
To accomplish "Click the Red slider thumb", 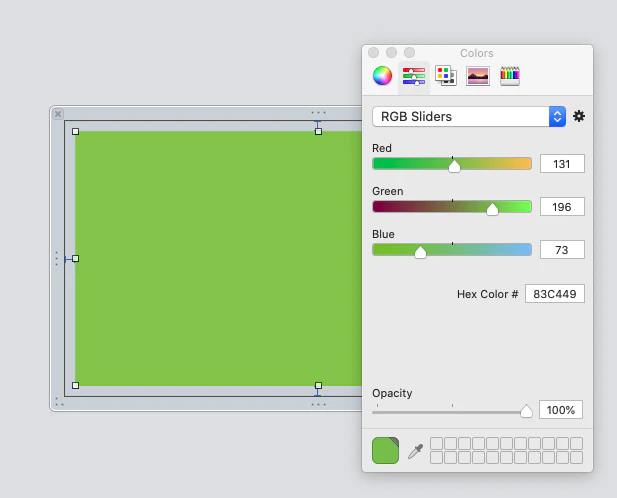I will [x=454, y=166].
